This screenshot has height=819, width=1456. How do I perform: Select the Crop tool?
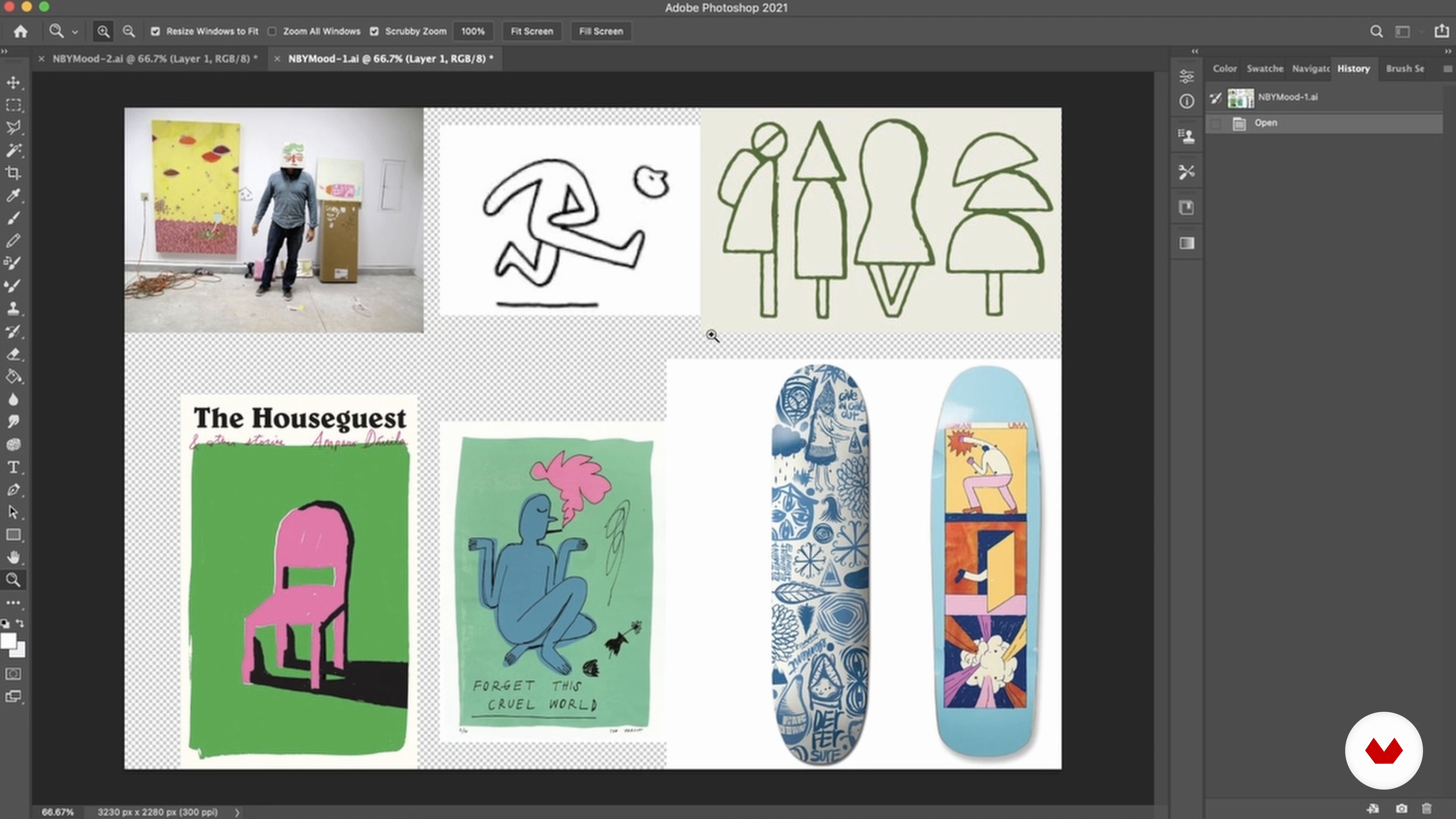14,173
